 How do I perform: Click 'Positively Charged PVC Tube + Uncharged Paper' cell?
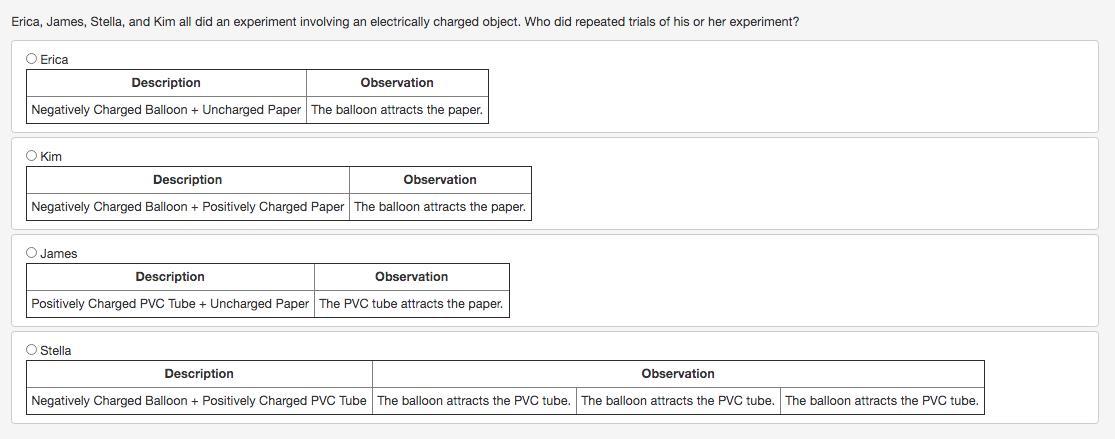tap(170, 304)
